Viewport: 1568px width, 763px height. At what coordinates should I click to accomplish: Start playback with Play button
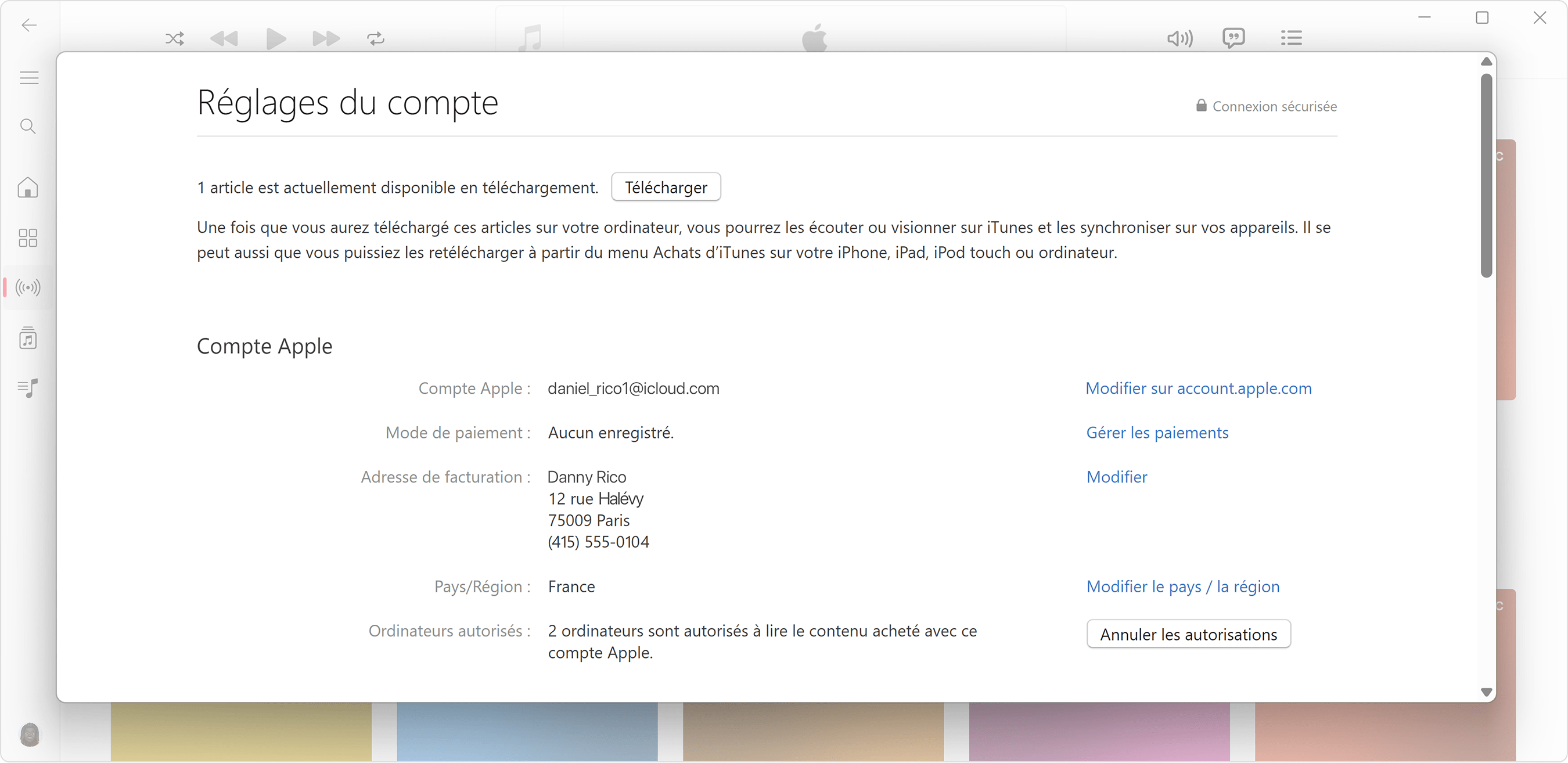click(276, 39)
